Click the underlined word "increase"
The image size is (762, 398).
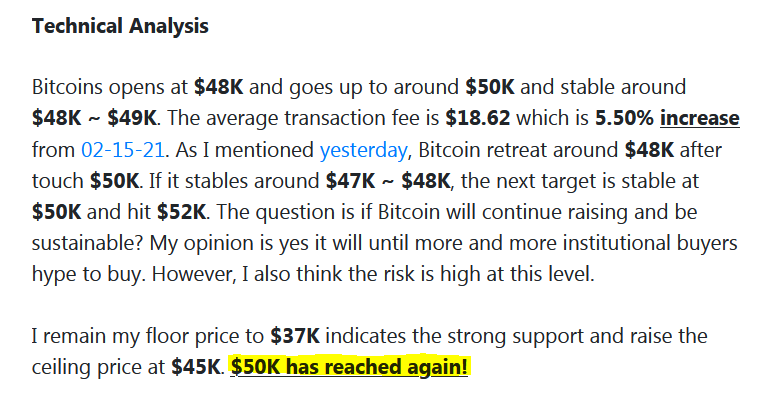(699, 118)
